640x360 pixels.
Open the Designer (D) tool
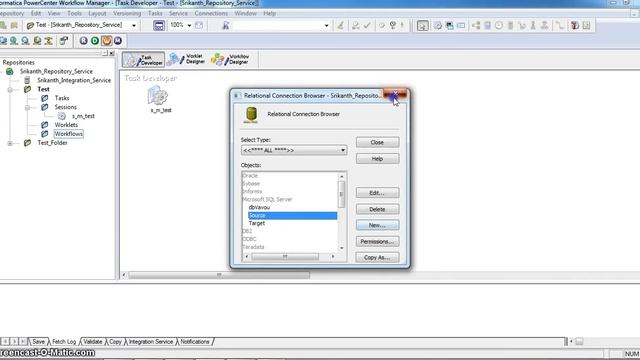pyautogui.click(x=95, y=40)
